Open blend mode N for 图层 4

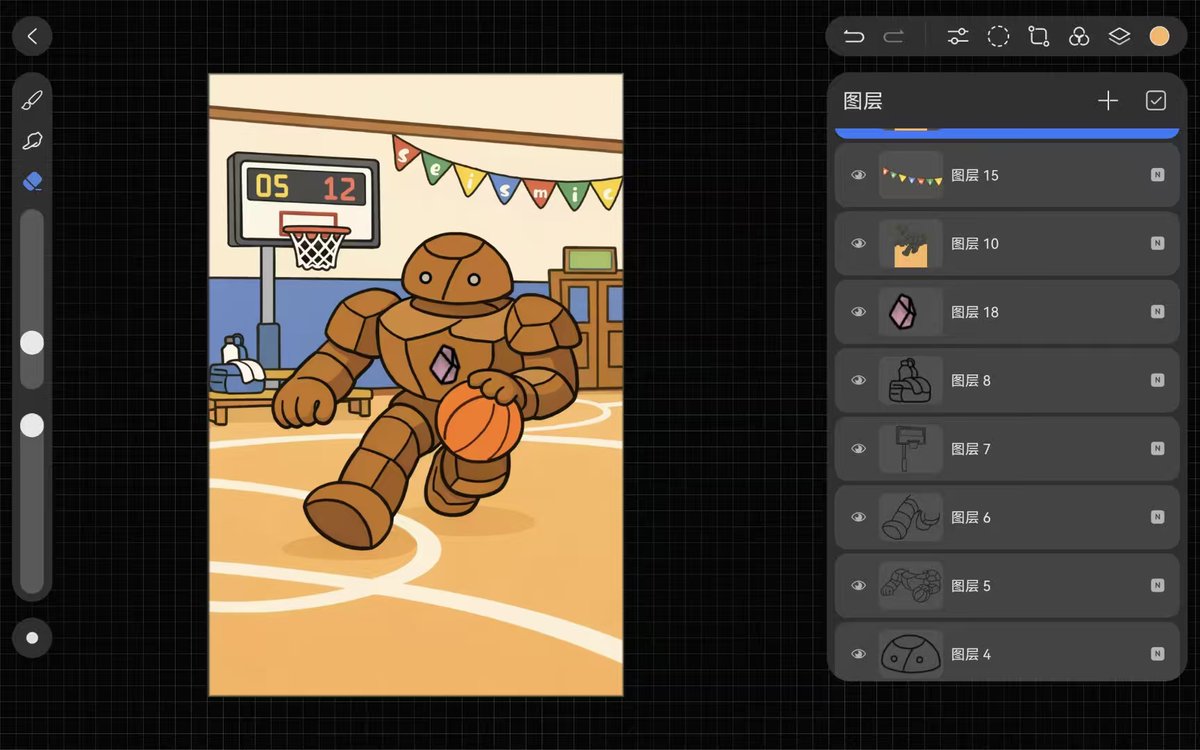point(1157,654)
